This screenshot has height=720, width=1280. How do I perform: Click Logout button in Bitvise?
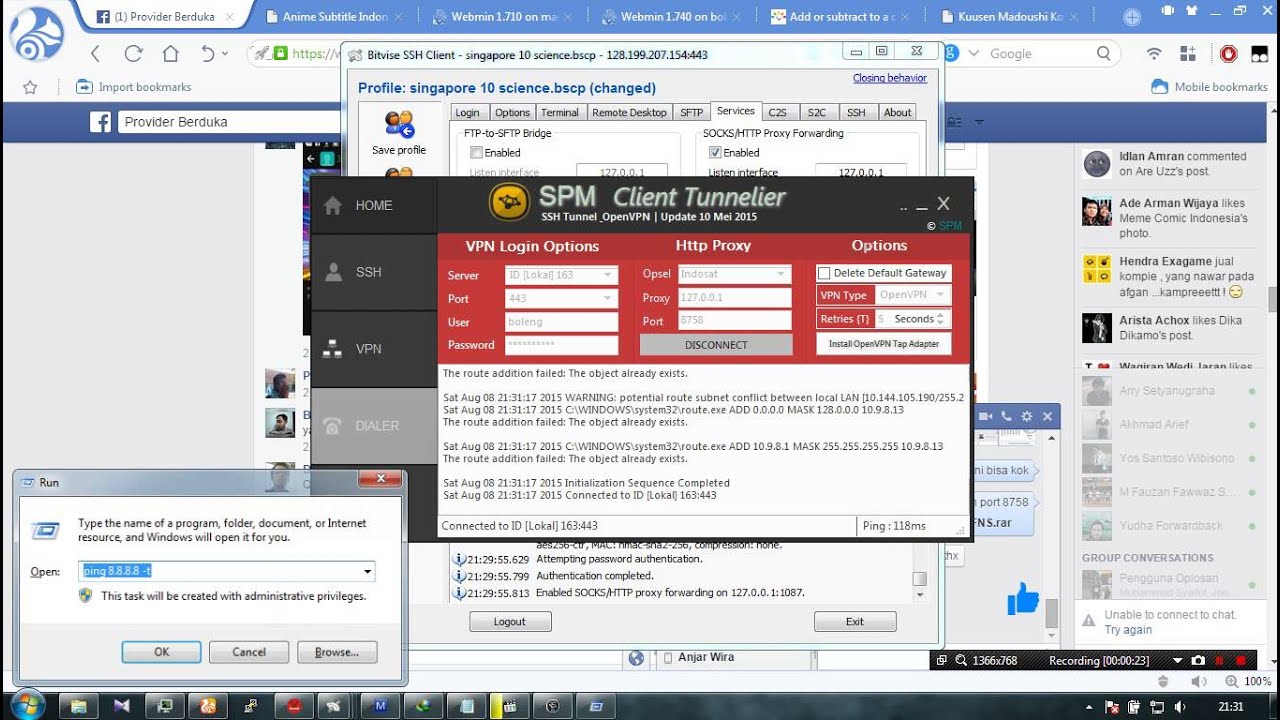(x=510, y=622)
